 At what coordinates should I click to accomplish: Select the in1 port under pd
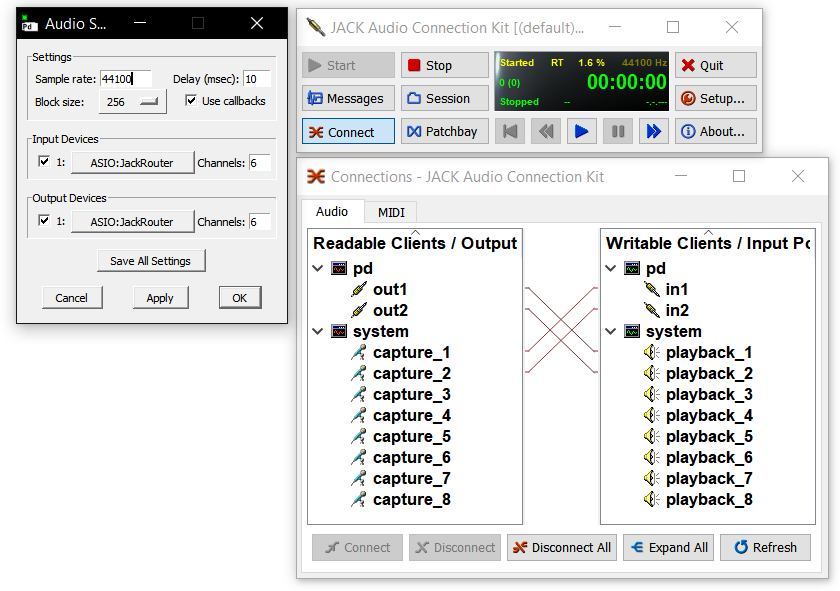pos(677,289)
